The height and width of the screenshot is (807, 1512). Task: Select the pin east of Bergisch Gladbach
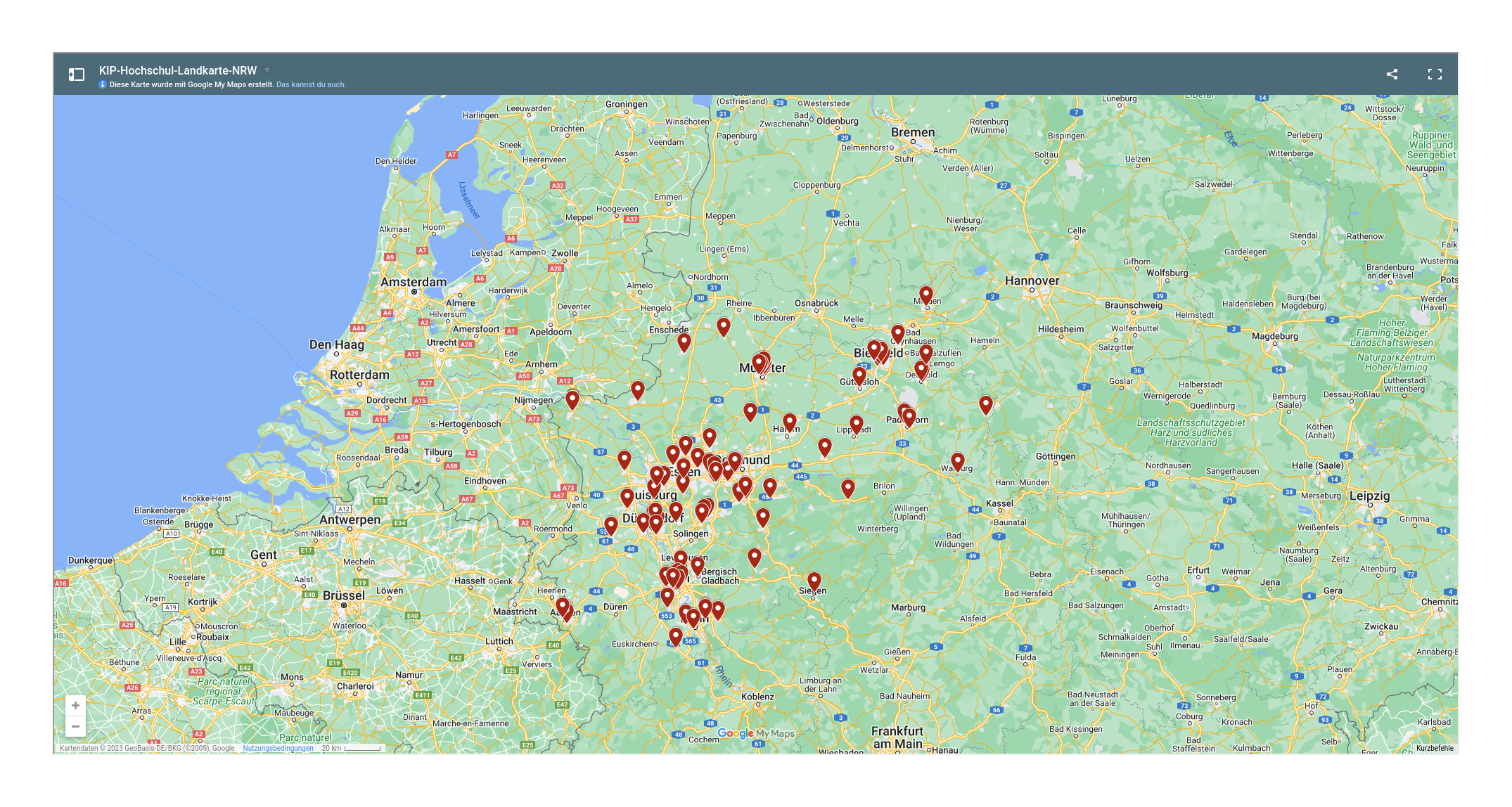pyautogui.click(x=755, y=558)
